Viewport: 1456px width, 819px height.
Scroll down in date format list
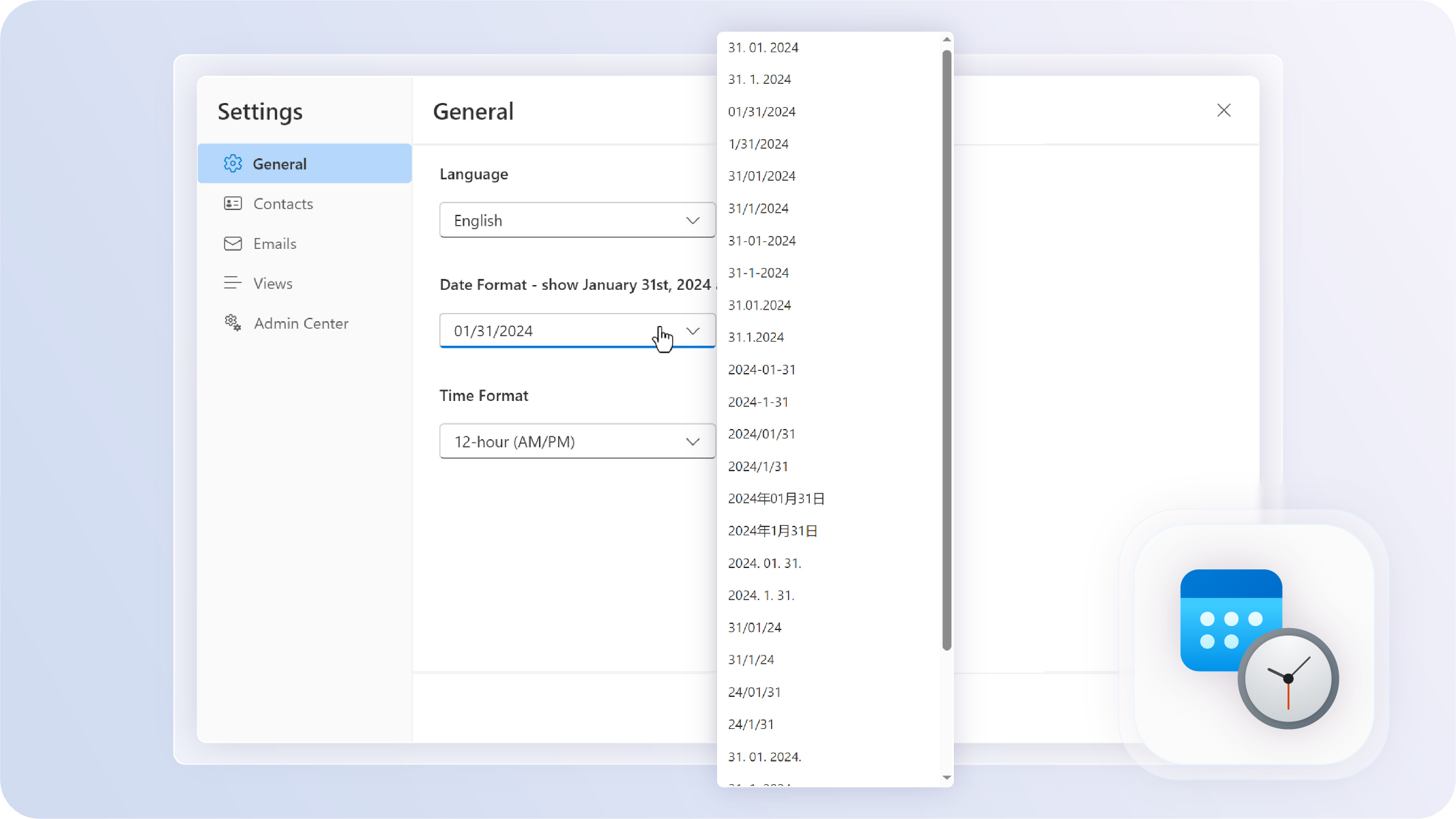coord(947,780)
